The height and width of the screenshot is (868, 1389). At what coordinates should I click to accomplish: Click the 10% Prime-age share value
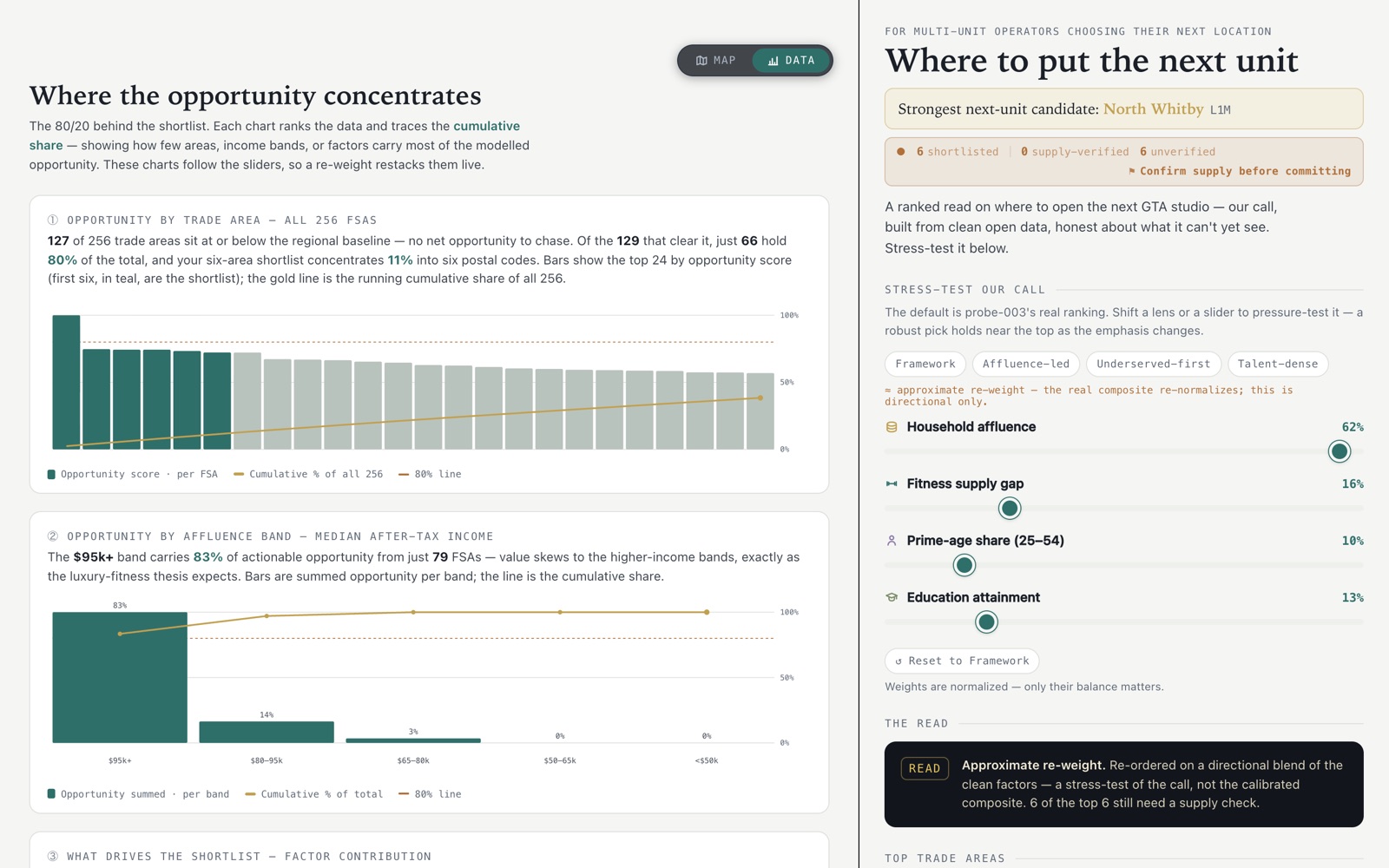click(x=1353, y=541)
